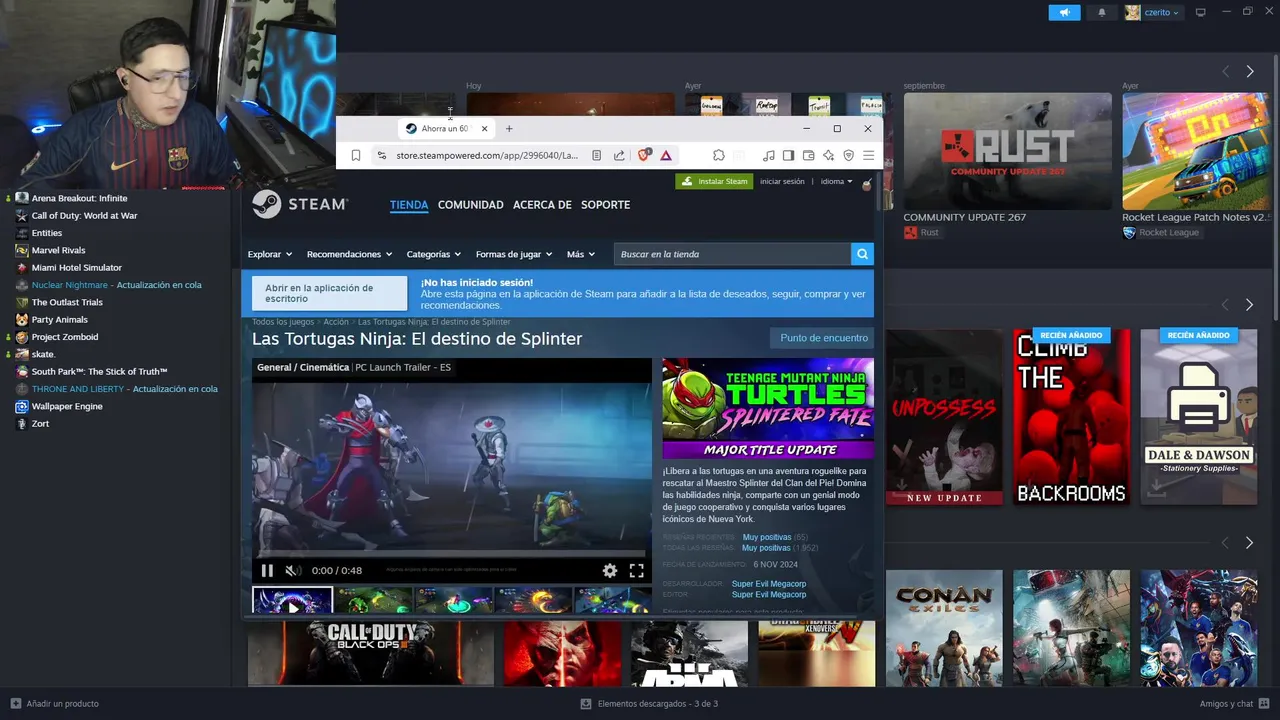The image size is (1280, 720).
Task: Expand the Más dropdown
Action: tap(581, 254)
